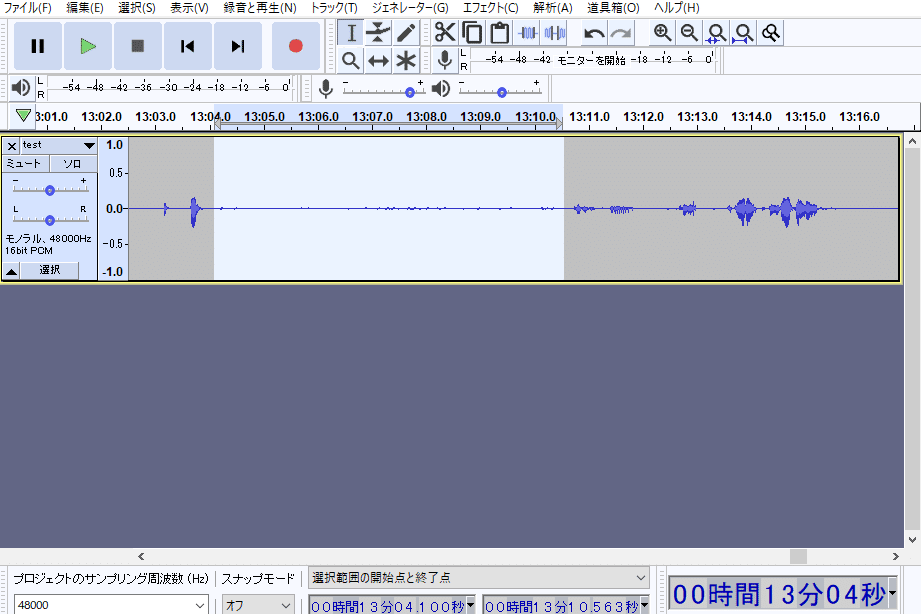The image size is (921, 614).
Task: Select the Zoom (magnifier) tool
Action: click(351, 61)
